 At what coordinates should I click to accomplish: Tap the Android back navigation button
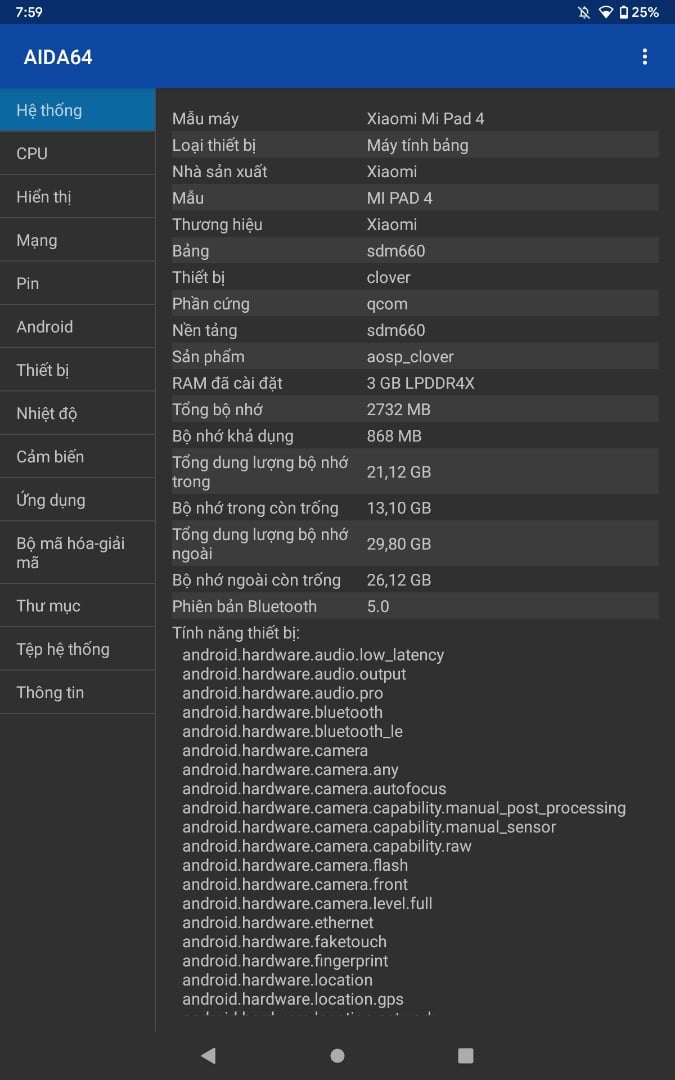pos(208,1055)
